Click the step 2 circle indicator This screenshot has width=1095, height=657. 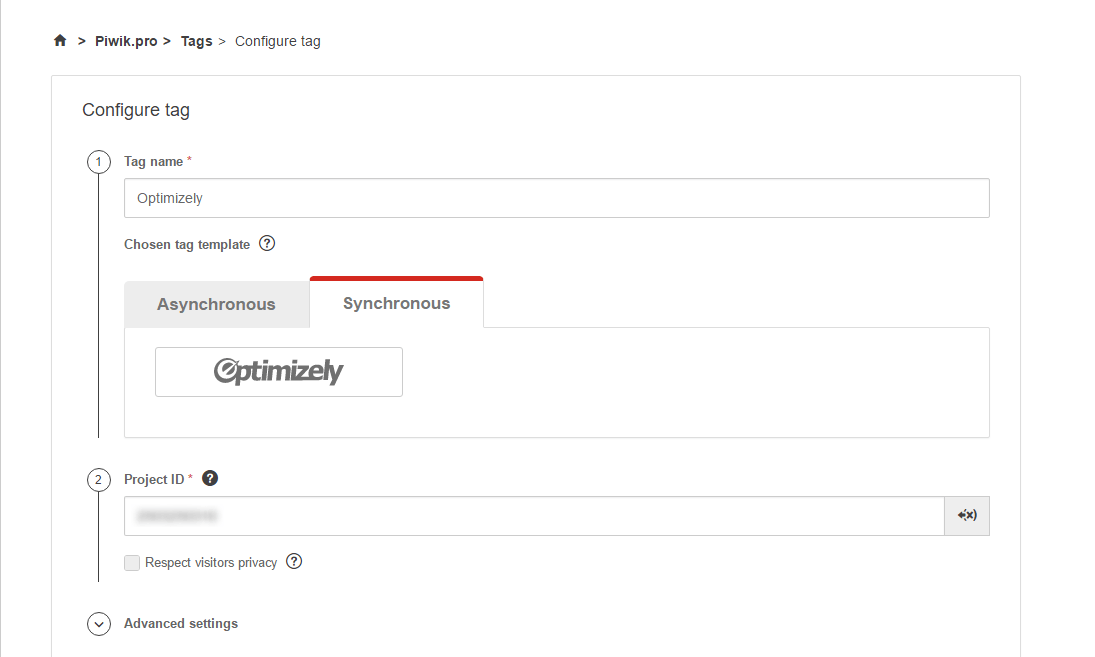(98, 479)
